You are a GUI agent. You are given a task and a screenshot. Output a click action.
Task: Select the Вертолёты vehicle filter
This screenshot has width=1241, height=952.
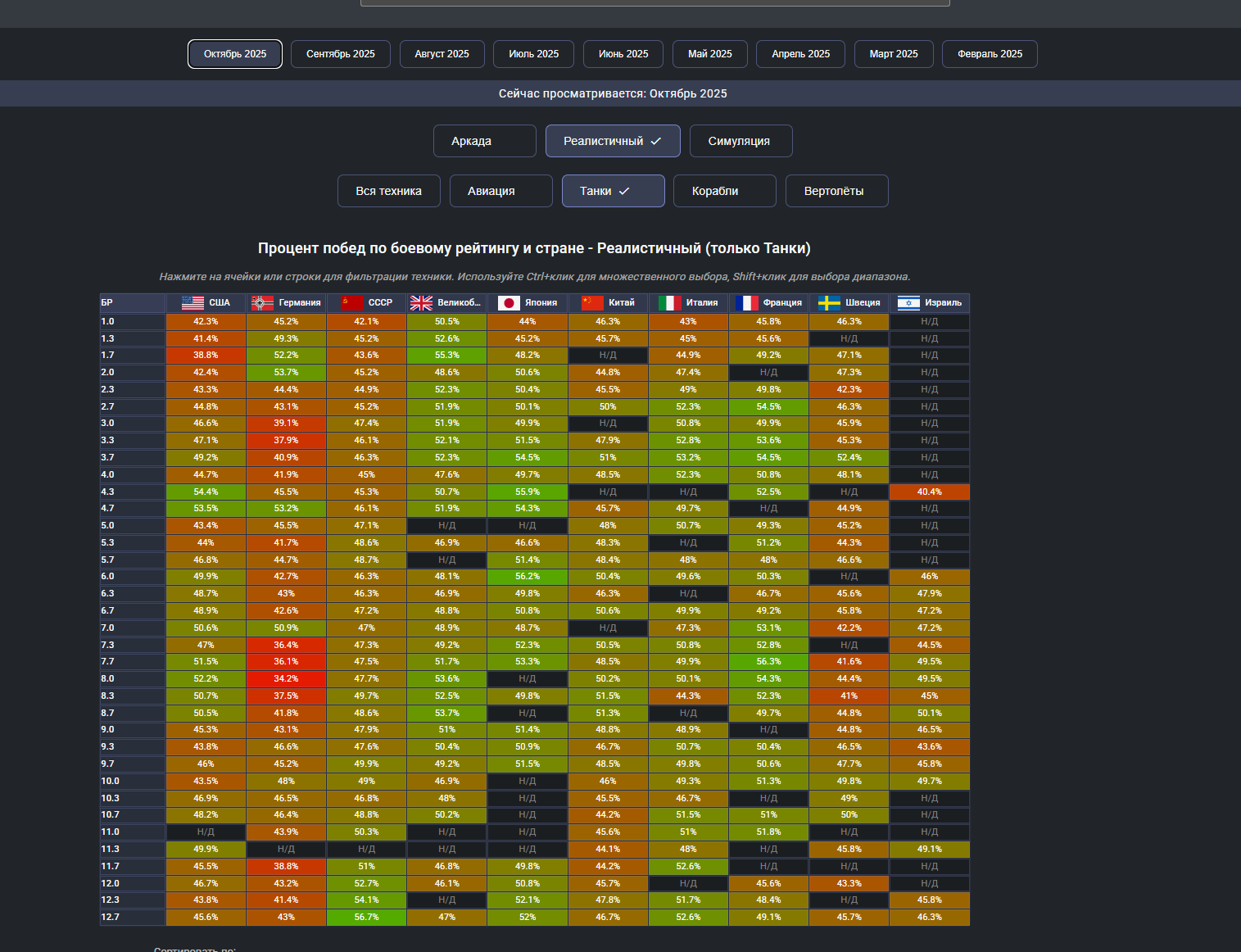(837, 191)
